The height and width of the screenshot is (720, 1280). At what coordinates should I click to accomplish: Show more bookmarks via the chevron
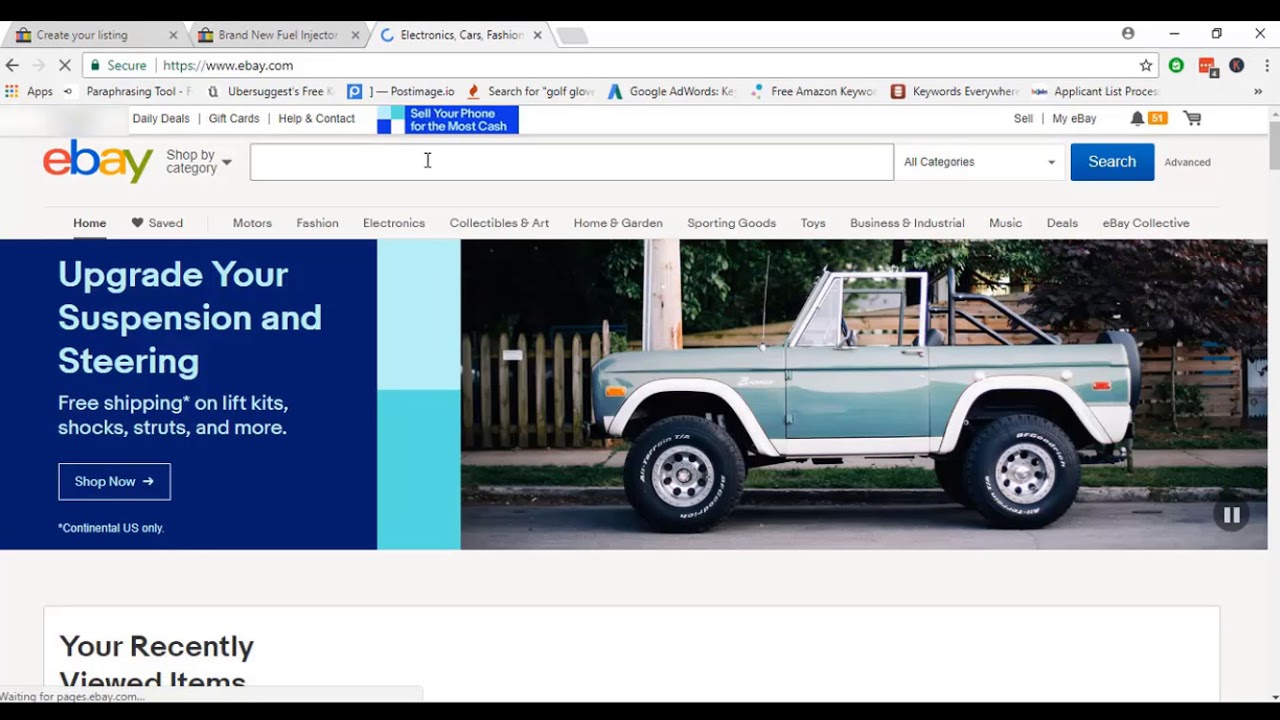coord(1258,91)
